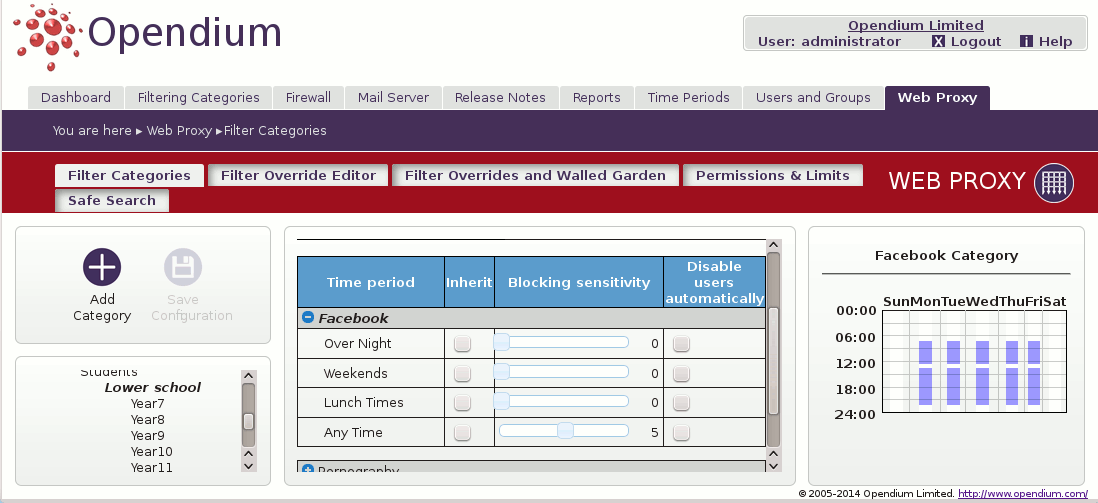
Task: Open Filter Overrides and Walled Garden sub-tab
Action: (535, 175)
